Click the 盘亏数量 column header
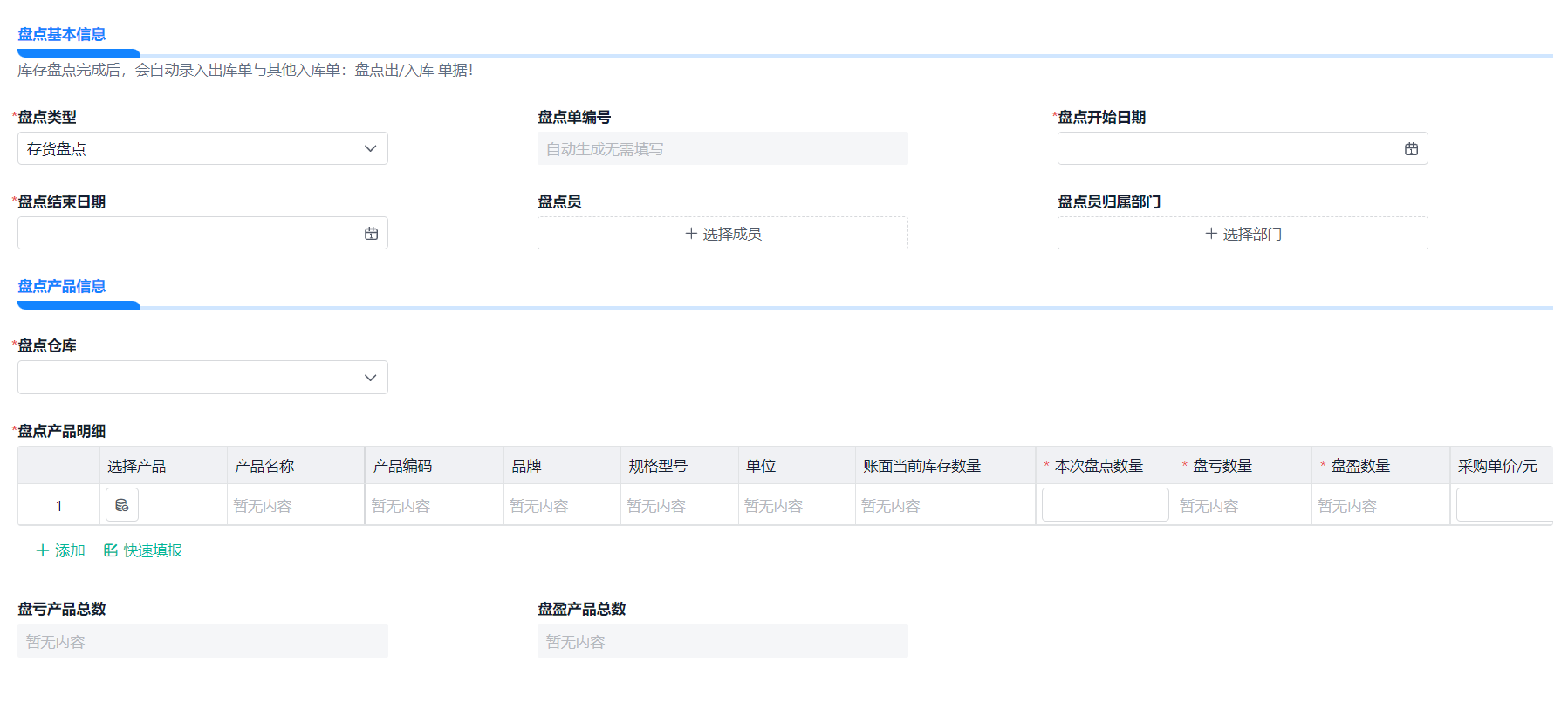Viewport: 1568px width, 710px height. (1243, 466)
